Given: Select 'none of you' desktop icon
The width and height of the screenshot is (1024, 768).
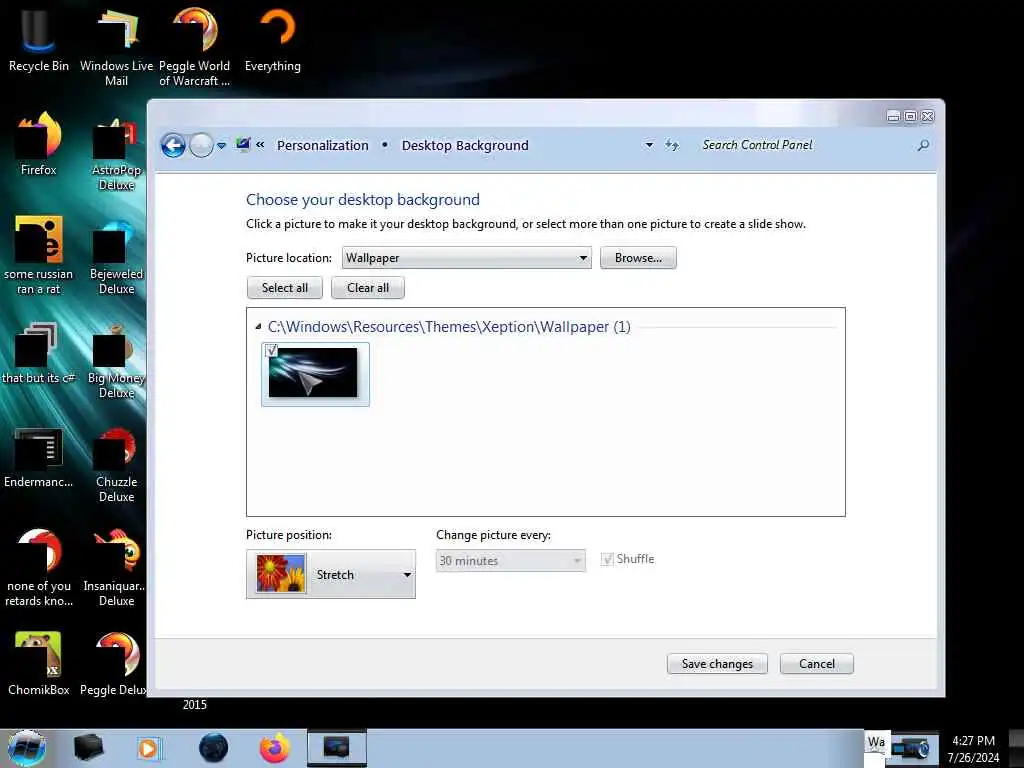Looking at the screenshot, I should tap(38, 567).
